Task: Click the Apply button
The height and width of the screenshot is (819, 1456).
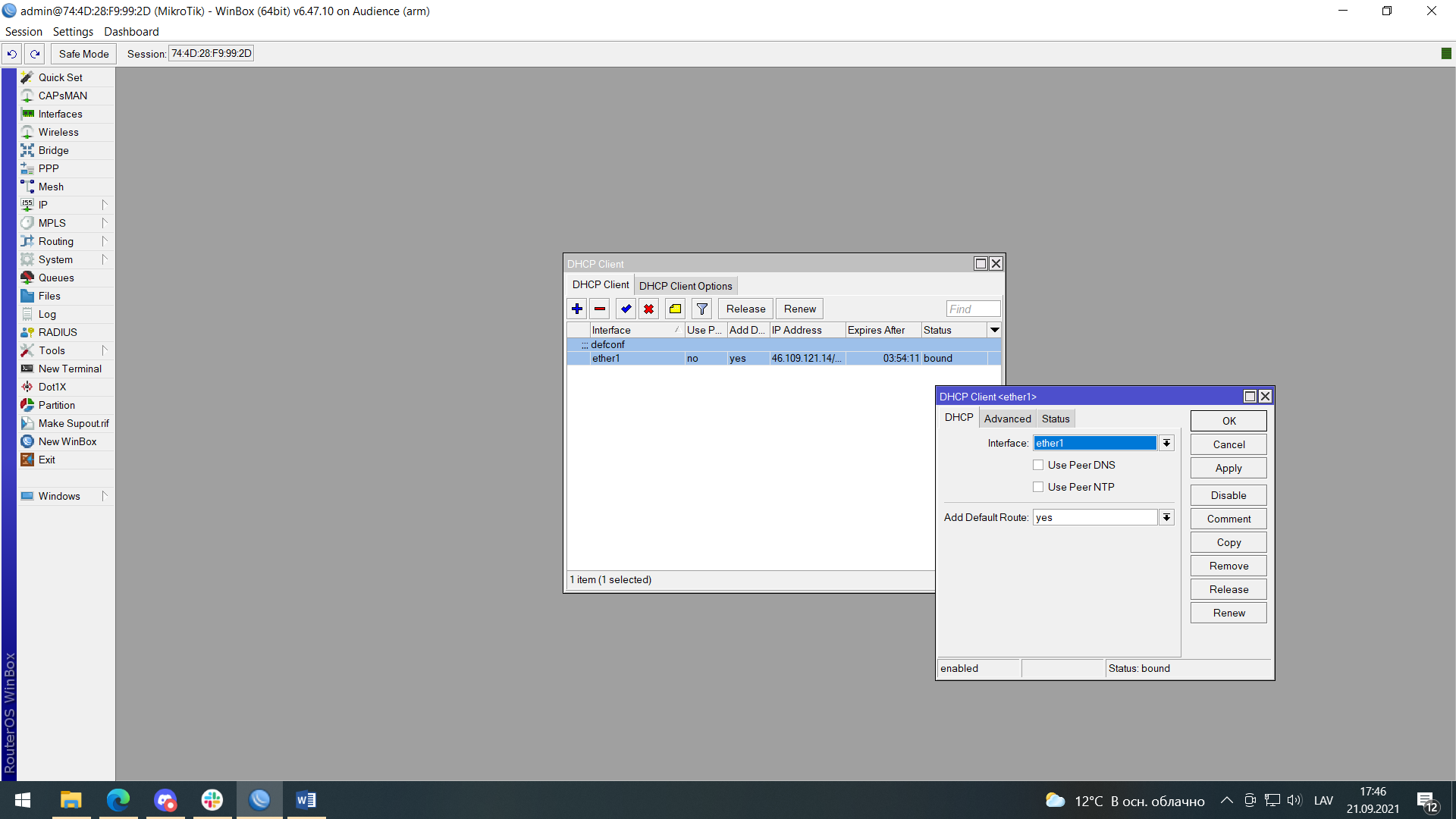Action: click(x=1228, y=468)
